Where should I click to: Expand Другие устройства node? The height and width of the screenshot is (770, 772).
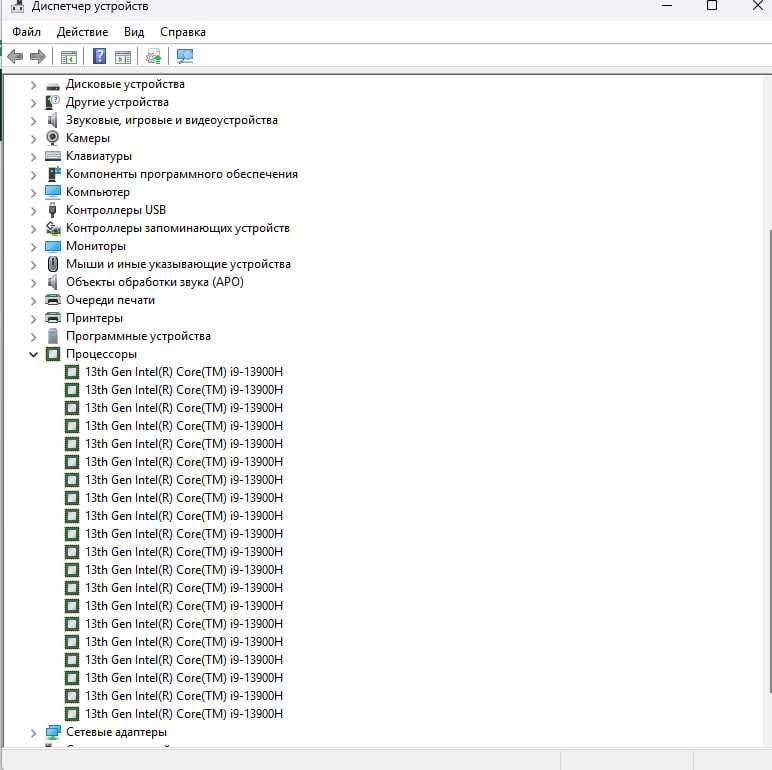tap(33, 103)
